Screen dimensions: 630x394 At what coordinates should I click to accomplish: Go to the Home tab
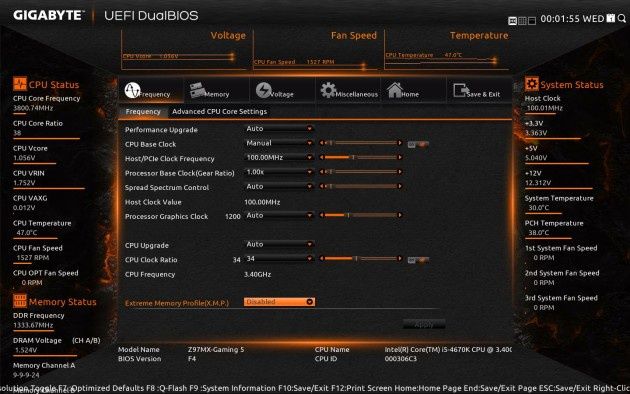(414, 90)
